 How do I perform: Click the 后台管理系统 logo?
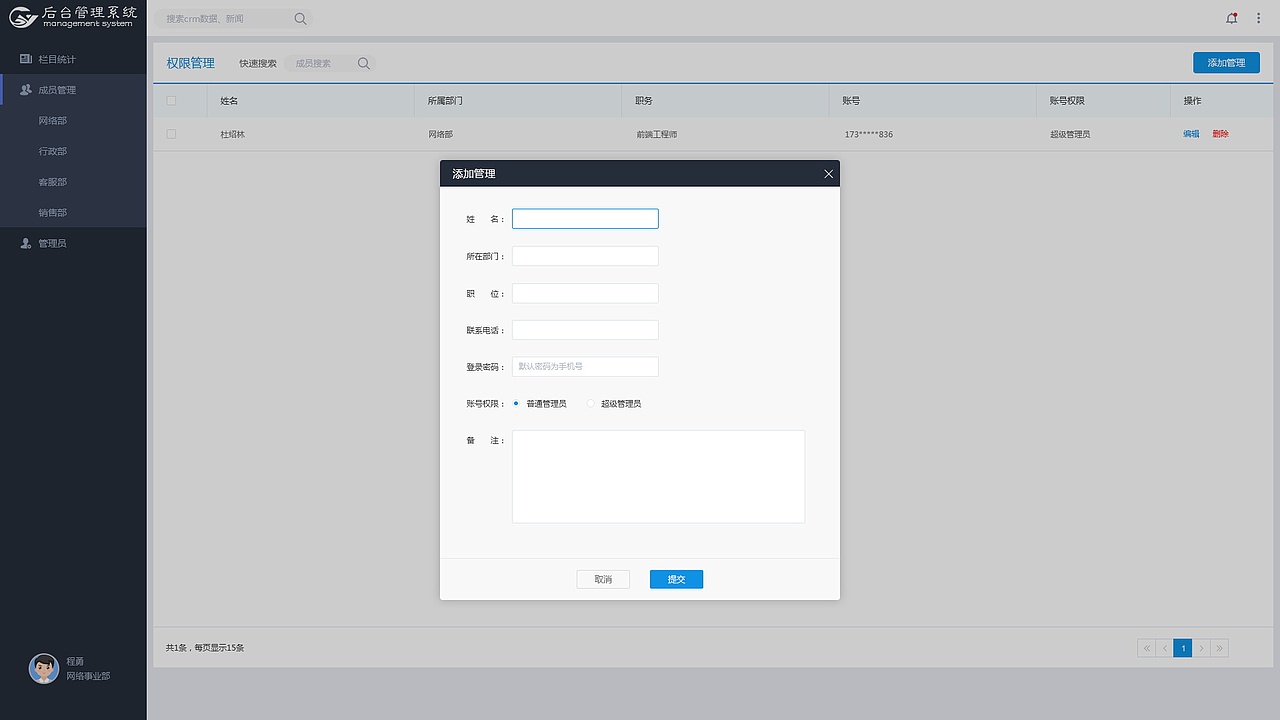(x=73, y=16)
